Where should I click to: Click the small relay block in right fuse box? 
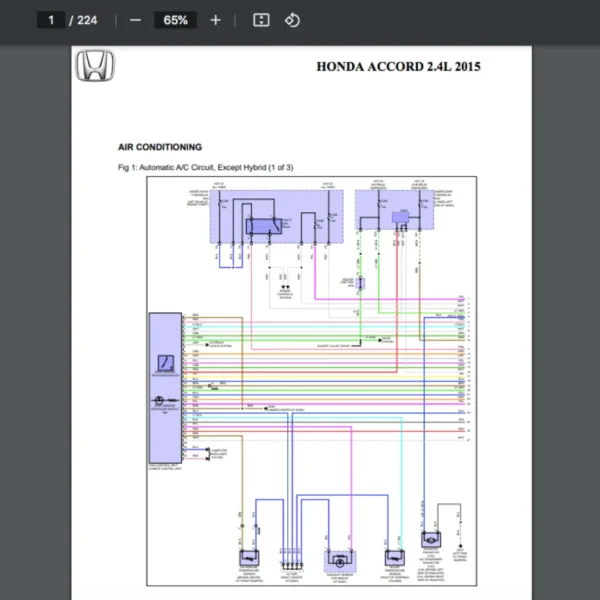399,217
